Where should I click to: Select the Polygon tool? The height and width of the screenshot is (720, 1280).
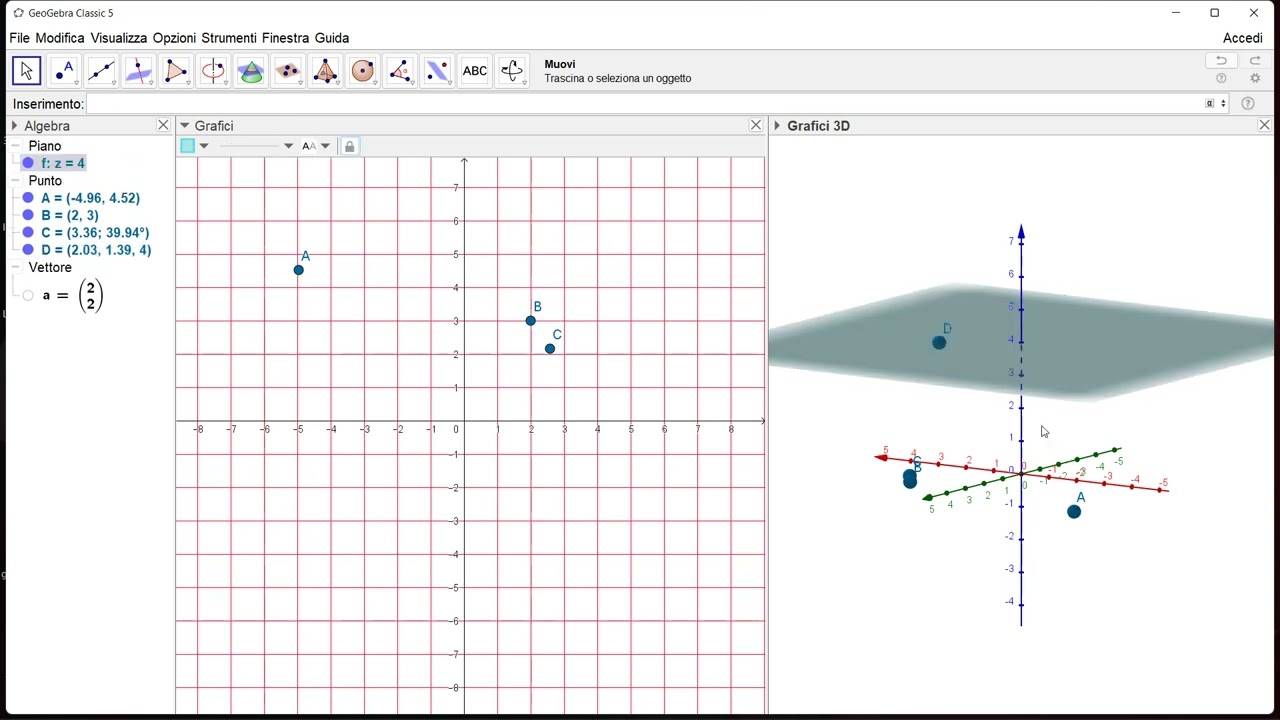click(x=176, y=71)
